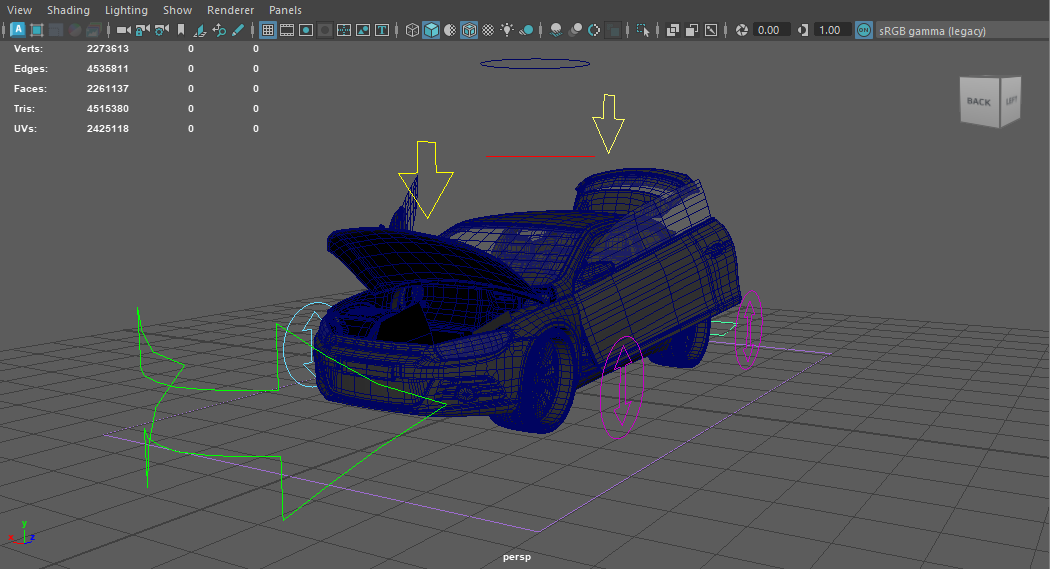The width and height of the screenshot is (1050, 569).
Task: Open Camera Attributes from the toolbar
Action: [x=162, y=30]
